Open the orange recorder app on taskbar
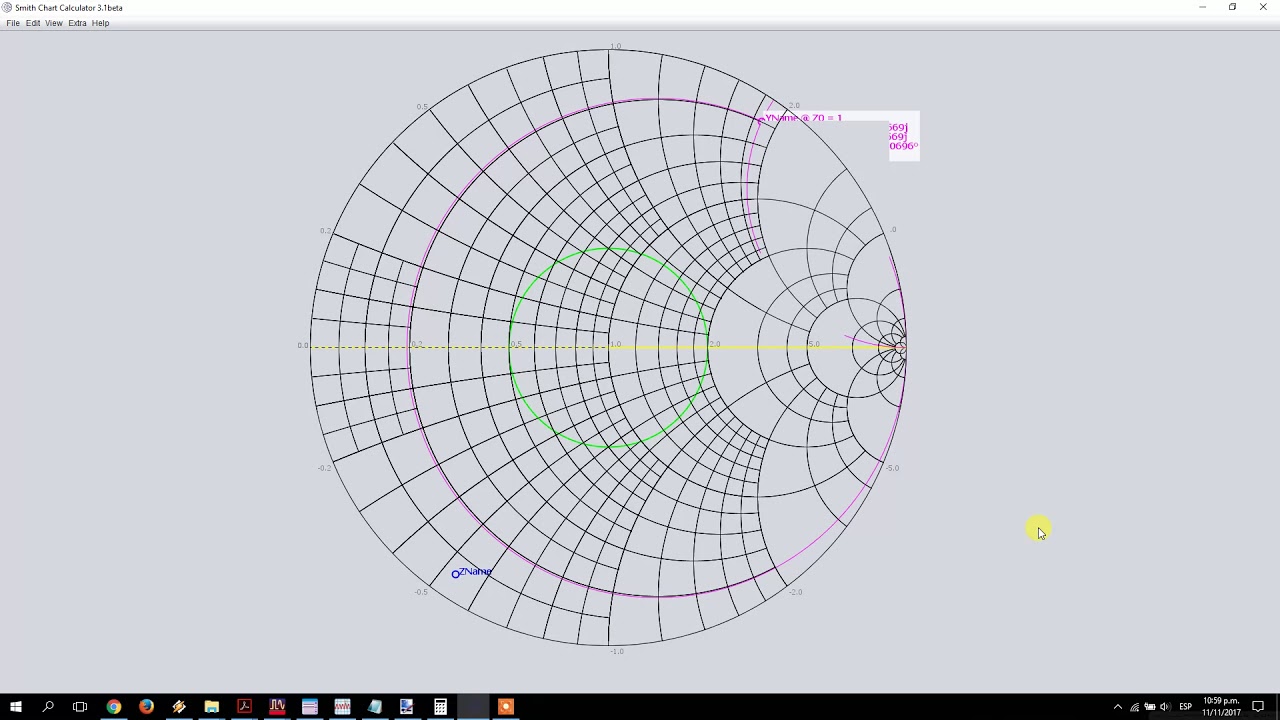1280x720 pixels. coord(505,707)
